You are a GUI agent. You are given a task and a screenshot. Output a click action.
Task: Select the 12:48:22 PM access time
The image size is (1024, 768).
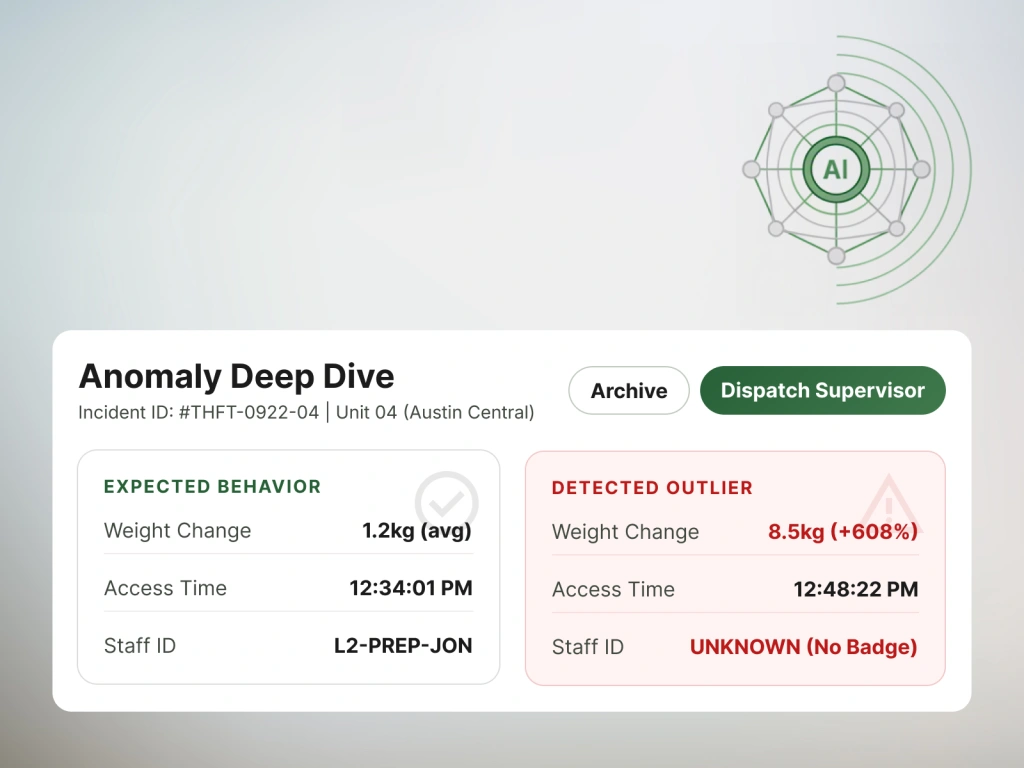856,589
